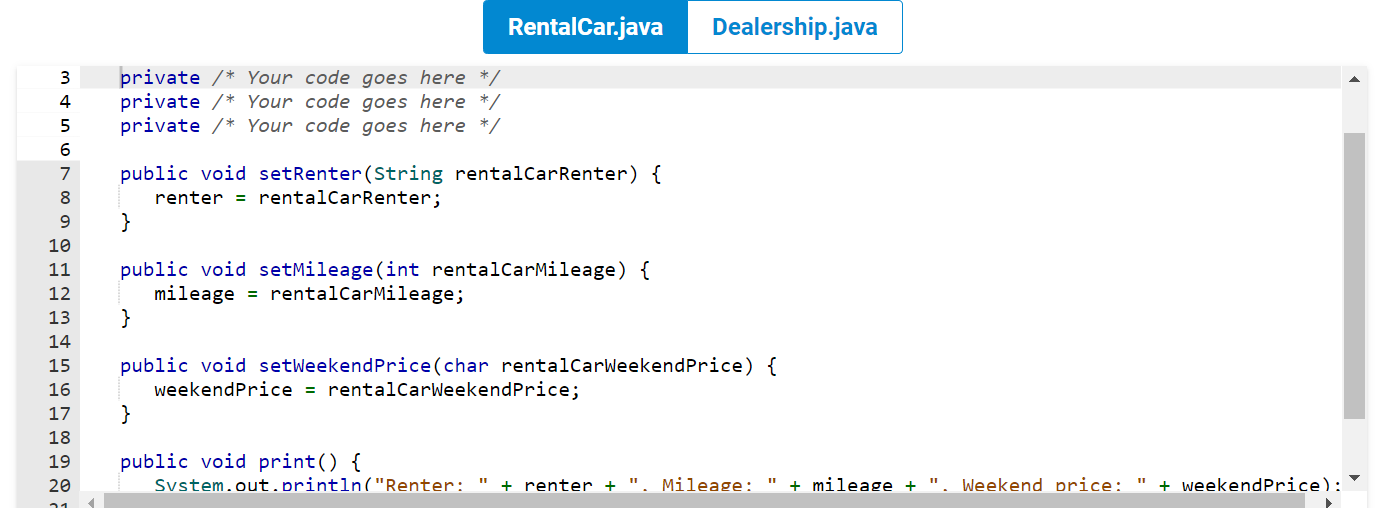Click the vertical scrollbar up arrow
The width and height of the screenshot is (1381, 508).
pos(1354,79)
